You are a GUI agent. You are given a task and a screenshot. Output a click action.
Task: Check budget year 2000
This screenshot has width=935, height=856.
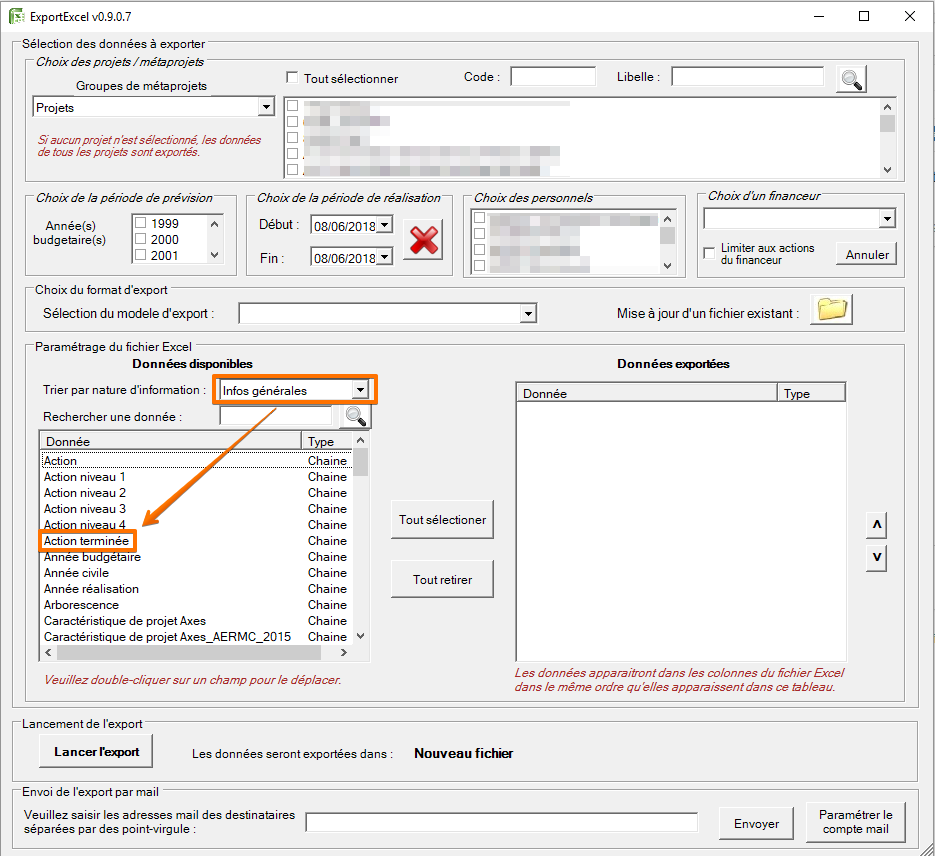(141, 240)
